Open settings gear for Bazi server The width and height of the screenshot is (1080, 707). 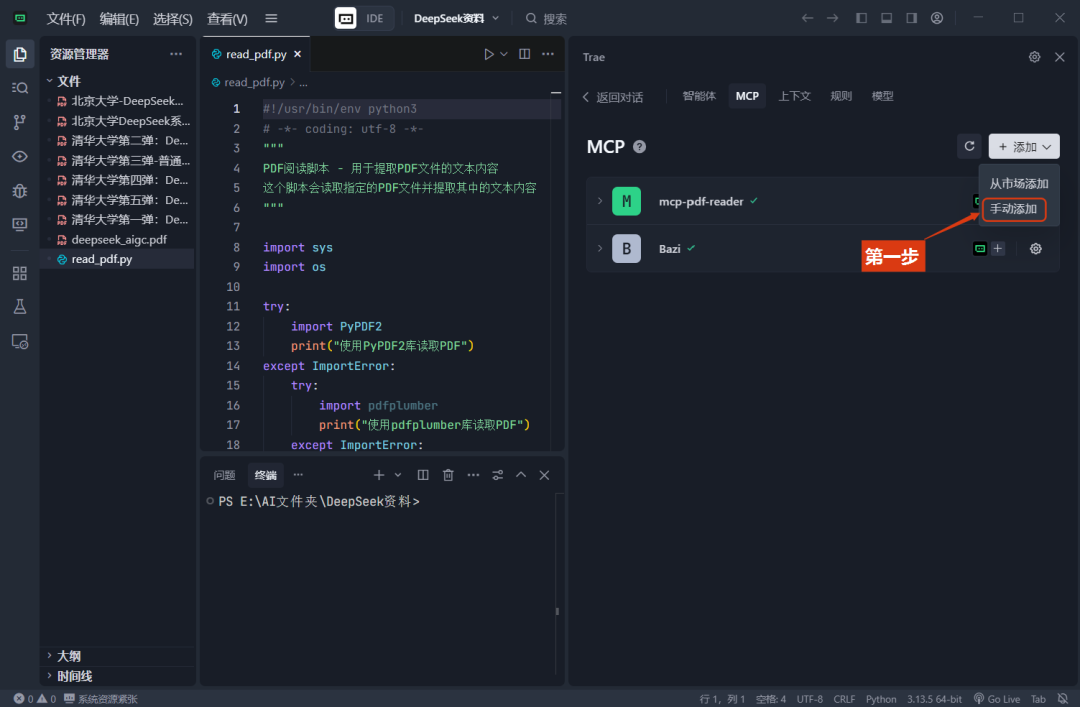[x=1036, y=249]
